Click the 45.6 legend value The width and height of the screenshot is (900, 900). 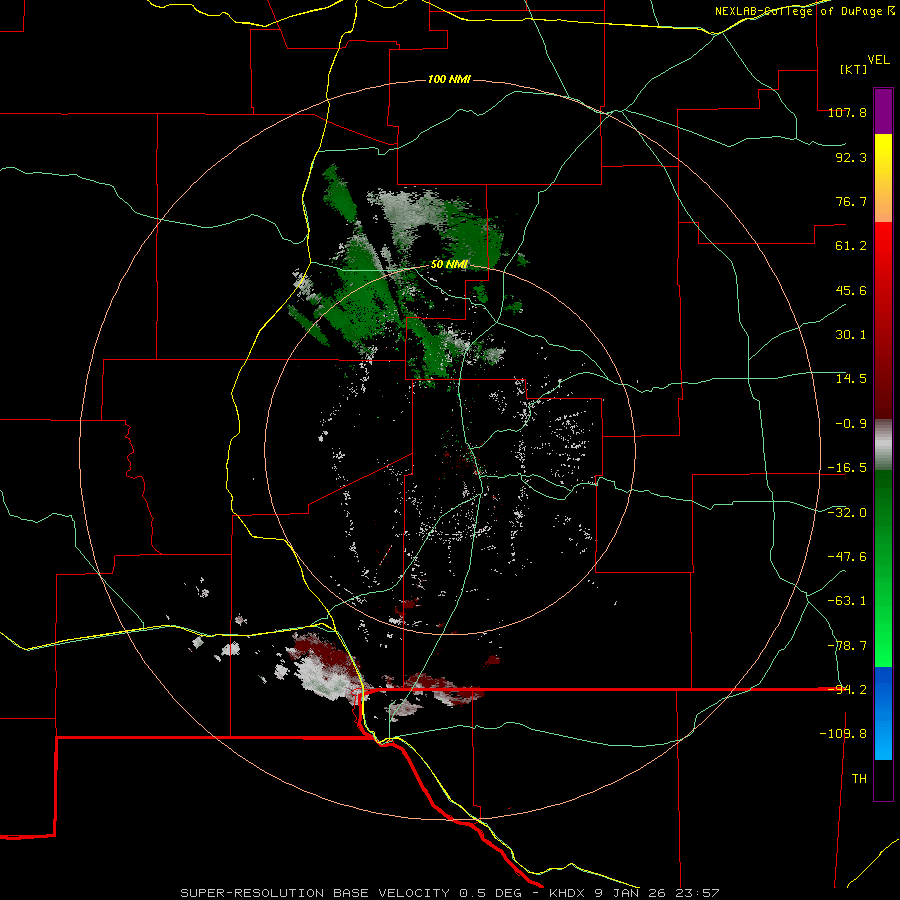coord(851,290)
